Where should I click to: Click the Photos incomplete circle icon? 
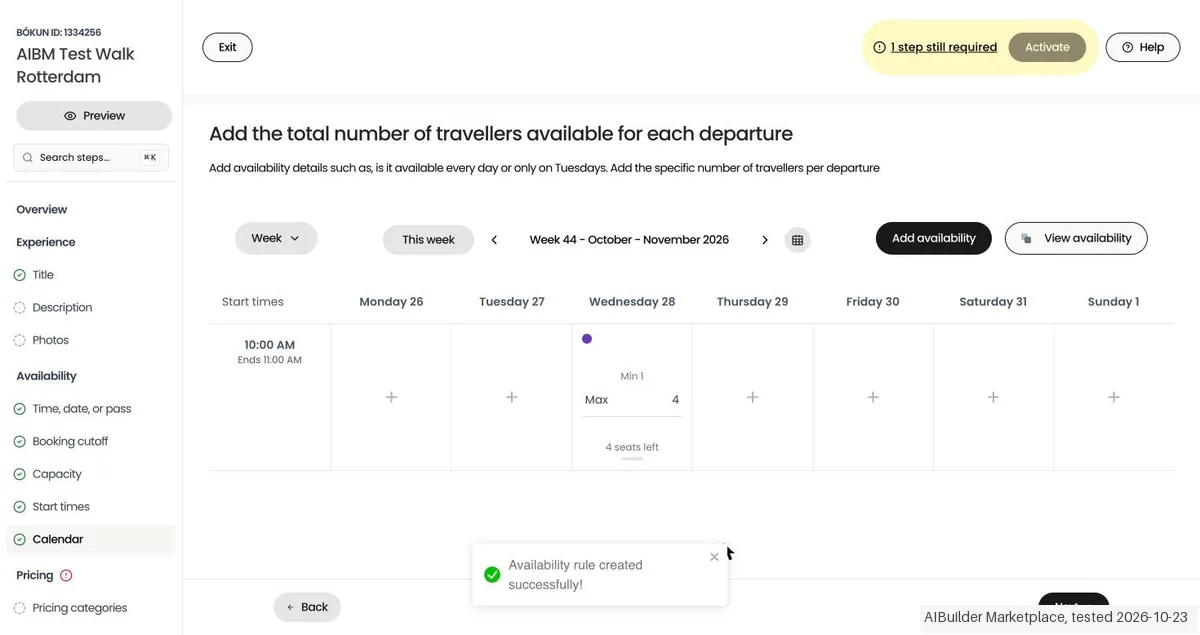tap(20, 340)
